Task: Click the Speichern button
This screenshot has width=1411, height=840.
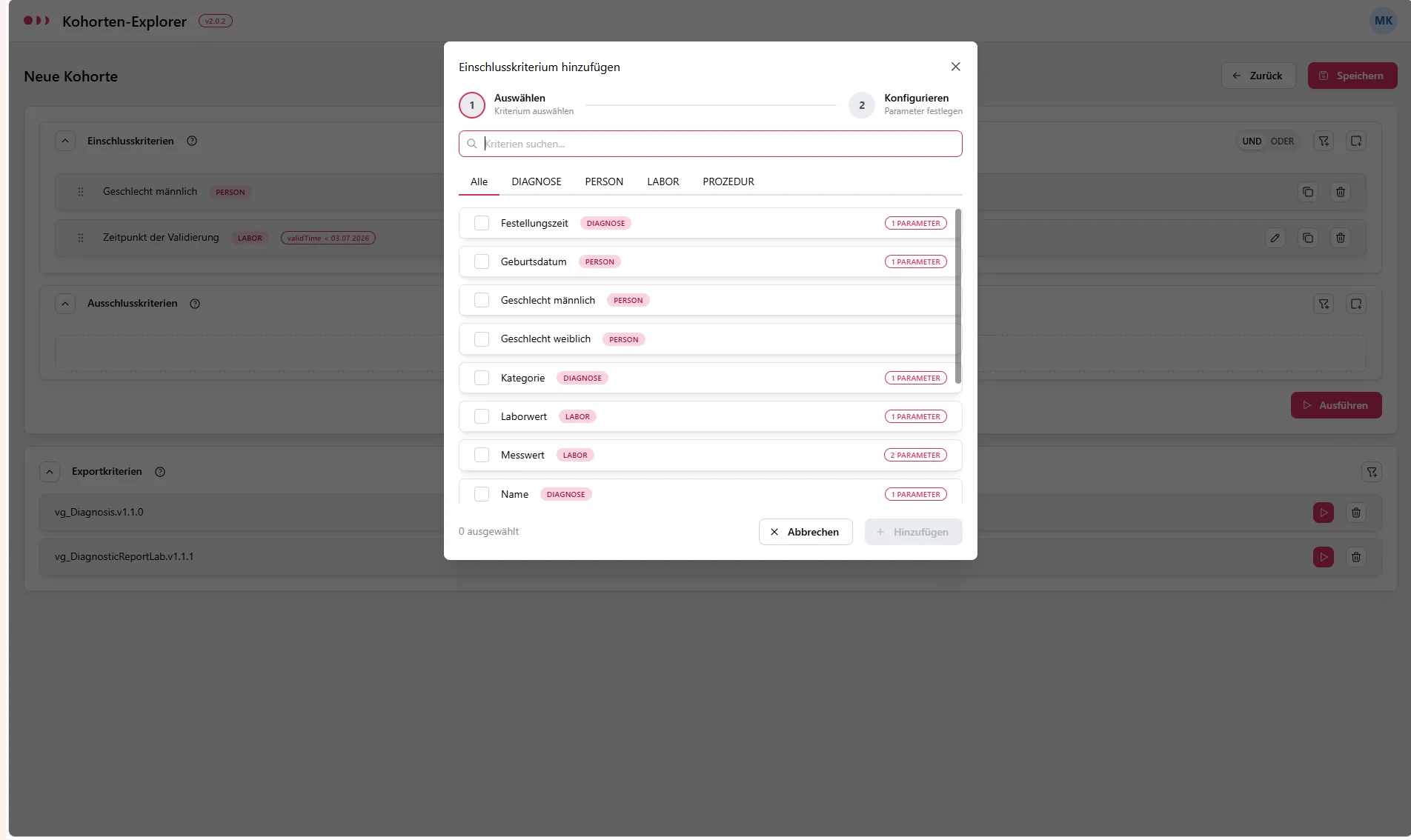Action: 1352,76
